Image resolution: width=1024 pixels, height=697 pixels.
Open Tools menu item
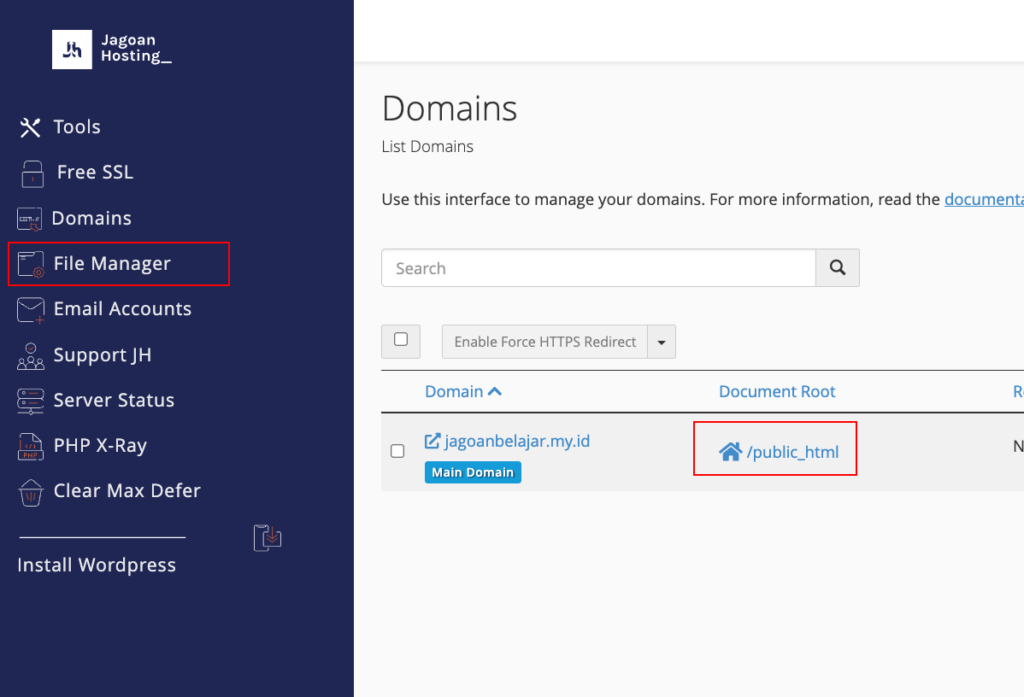pyautogui.click(x=77, y=127)
